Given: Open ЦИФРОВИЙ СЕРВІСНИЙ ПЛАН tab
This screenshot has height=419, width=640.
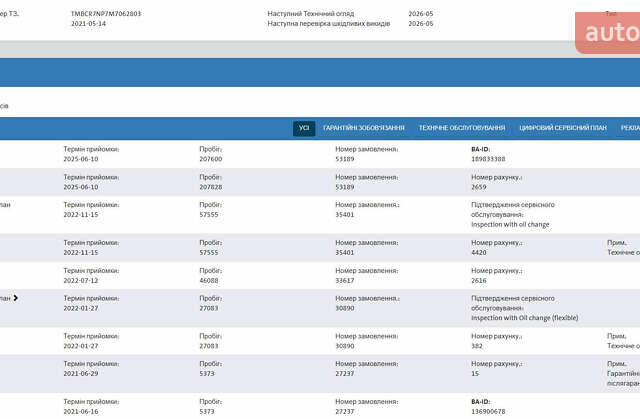Looking at the screenshot, I should (x=562, y=128).
